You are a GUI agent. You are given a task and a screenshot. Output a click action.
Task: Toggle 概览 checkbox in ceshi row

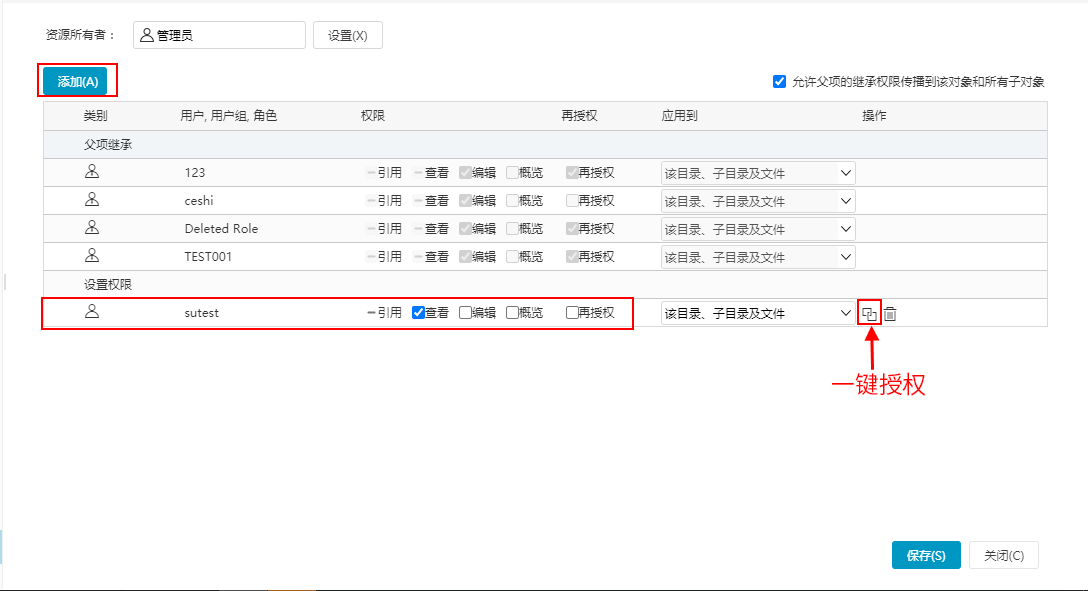513,200
